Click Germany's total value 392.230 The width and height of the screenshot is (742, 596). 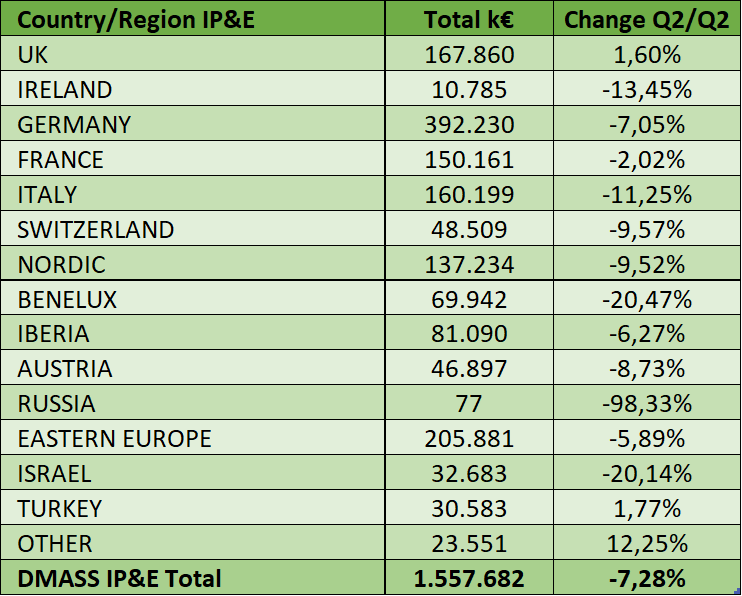point(469,125)
